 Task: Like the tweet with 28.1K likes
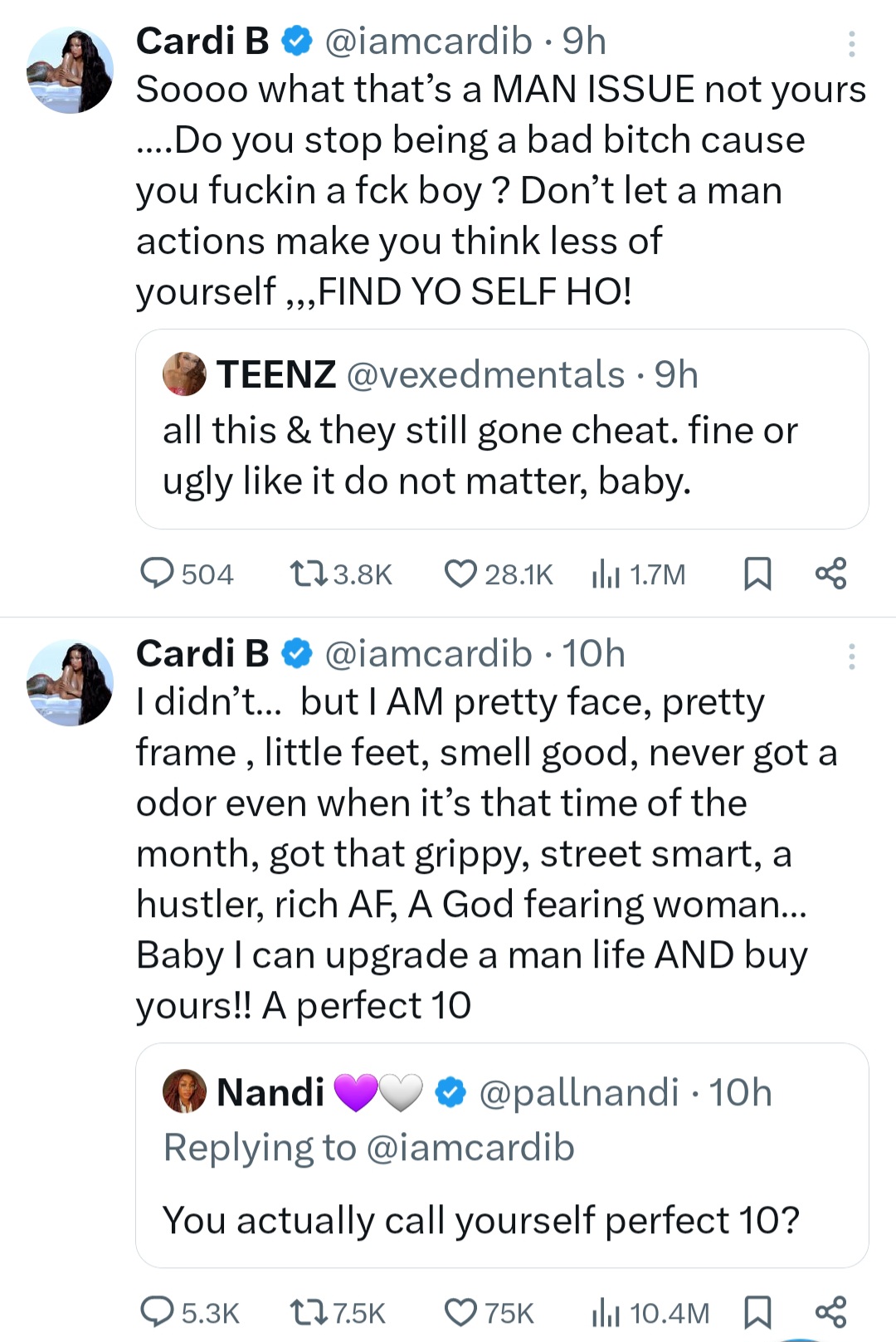click(460, 573)
